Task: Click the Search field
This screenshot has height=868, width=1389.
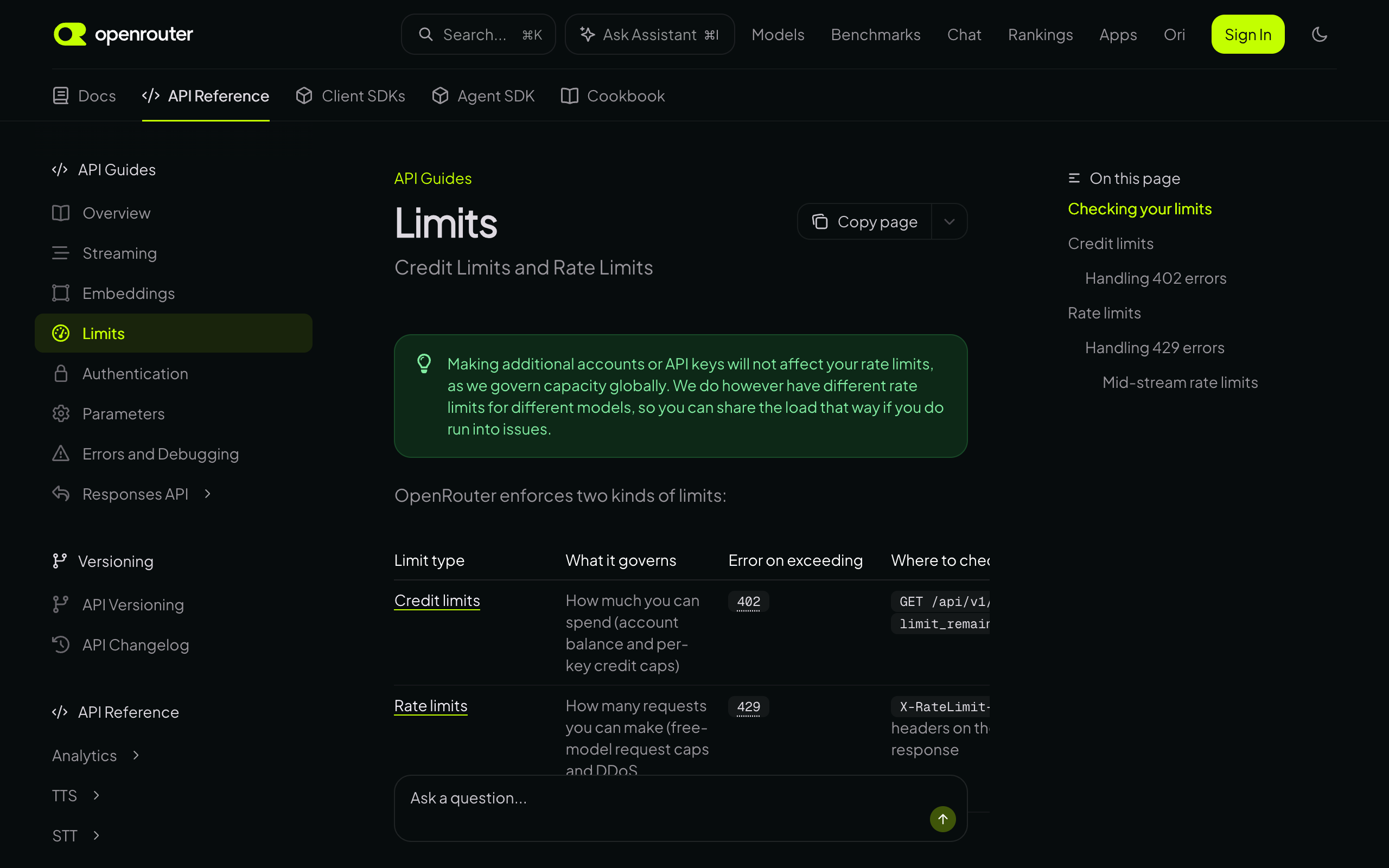Action: tap(478, 34)
